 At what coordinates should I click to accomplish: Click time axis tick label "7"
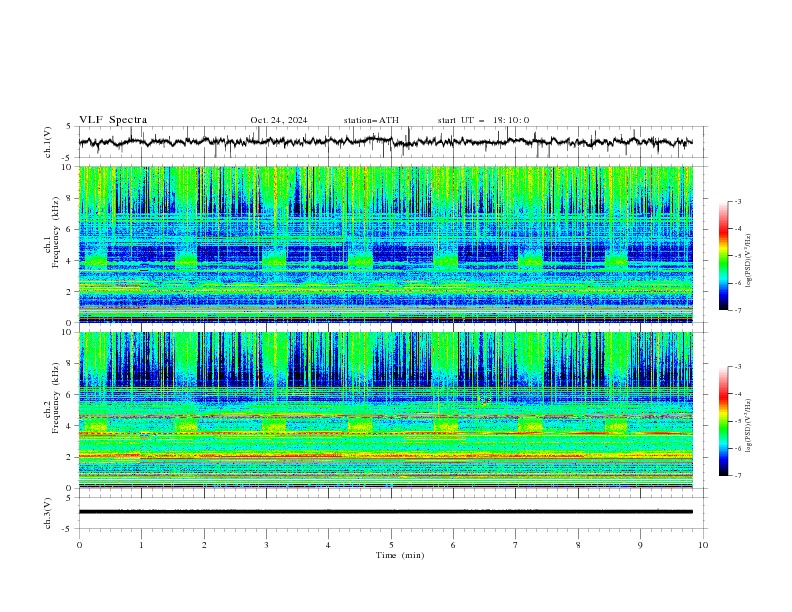(516, 545)
